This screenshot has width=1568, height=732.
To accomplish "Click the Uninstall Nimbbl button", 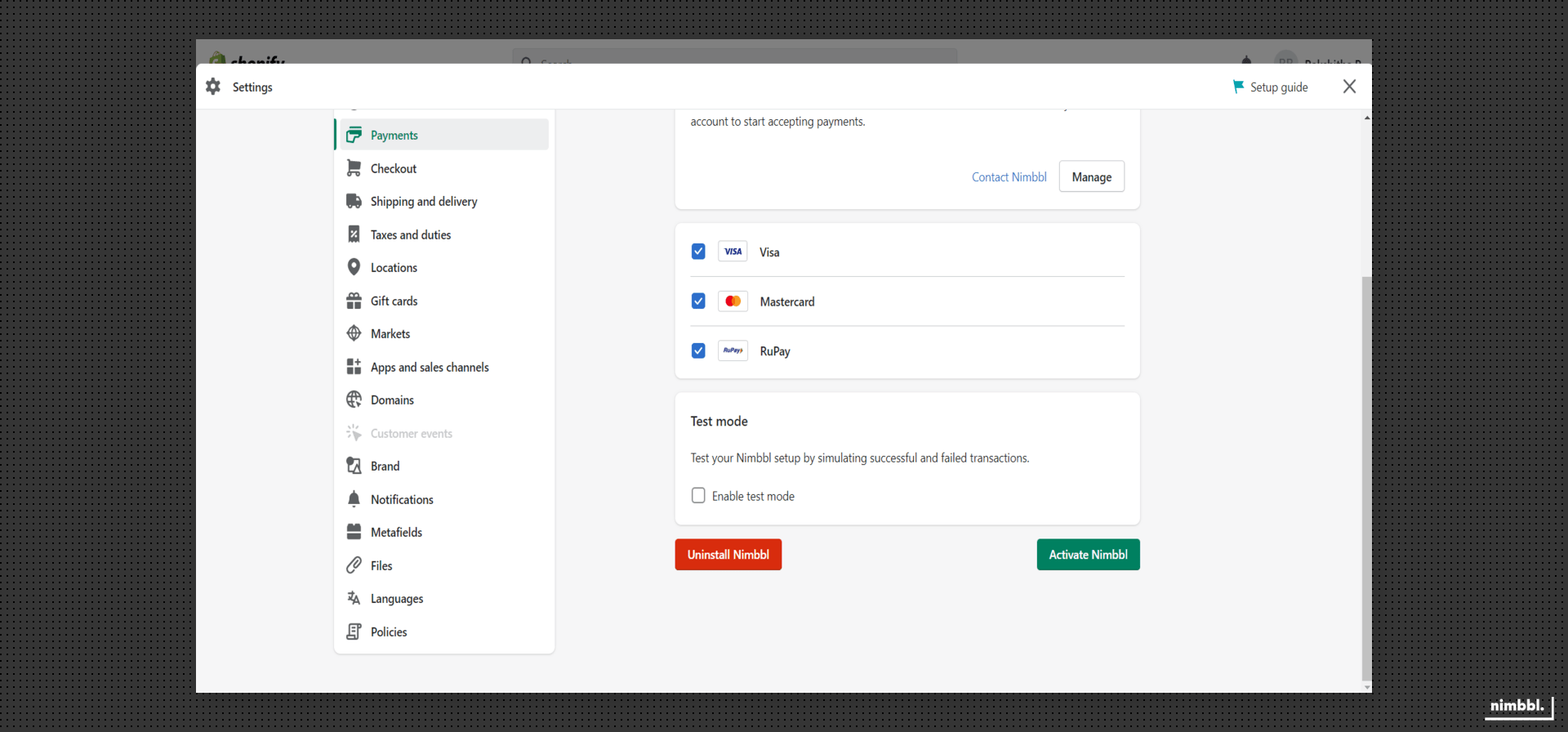I will click(x=728, y=554).
